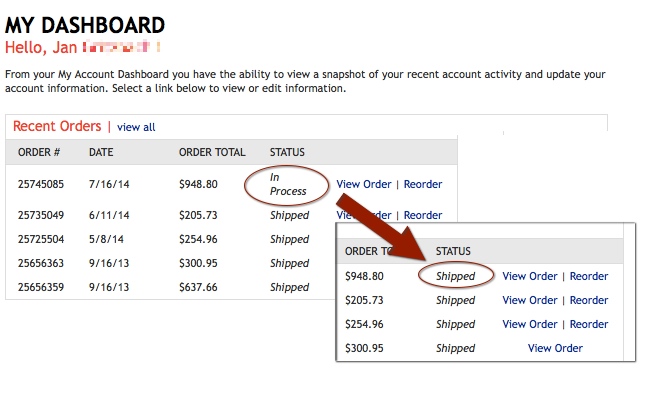The image size is (657, 394).
Task: Click the ORDER TOTAL column header
Action: [212, 152]
